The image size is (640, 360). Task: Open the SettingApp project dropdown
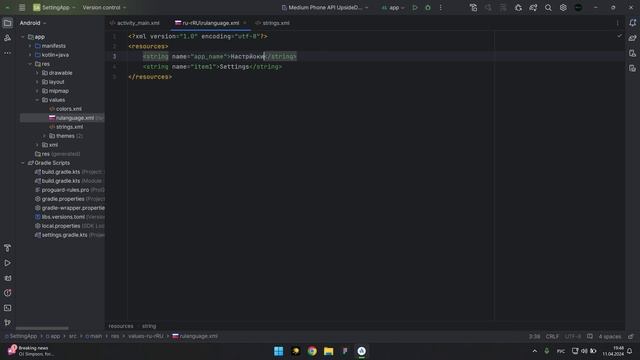[x=54, y=8]
